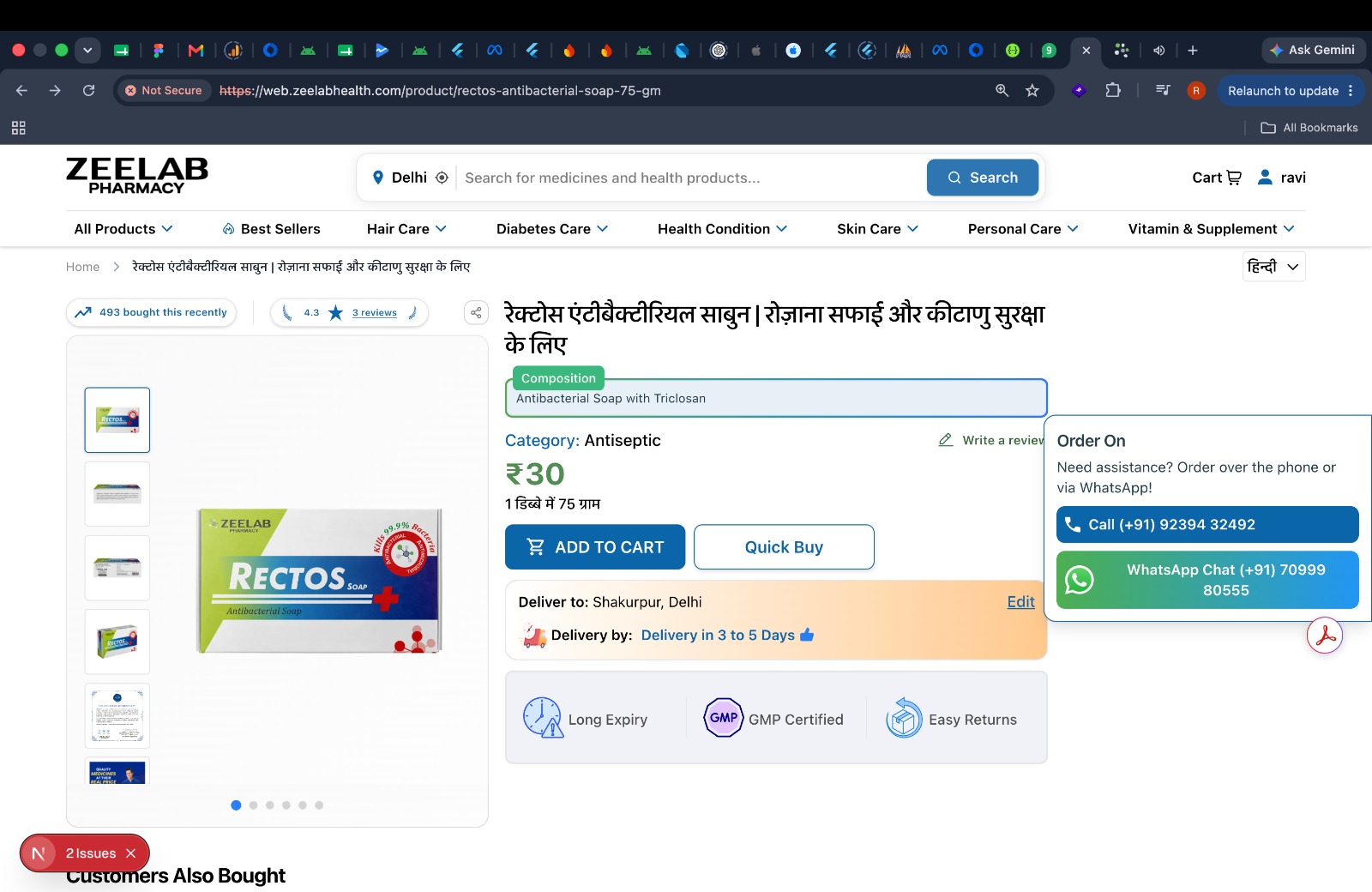Dismiss the 2 Issues badge

point(130,853)
